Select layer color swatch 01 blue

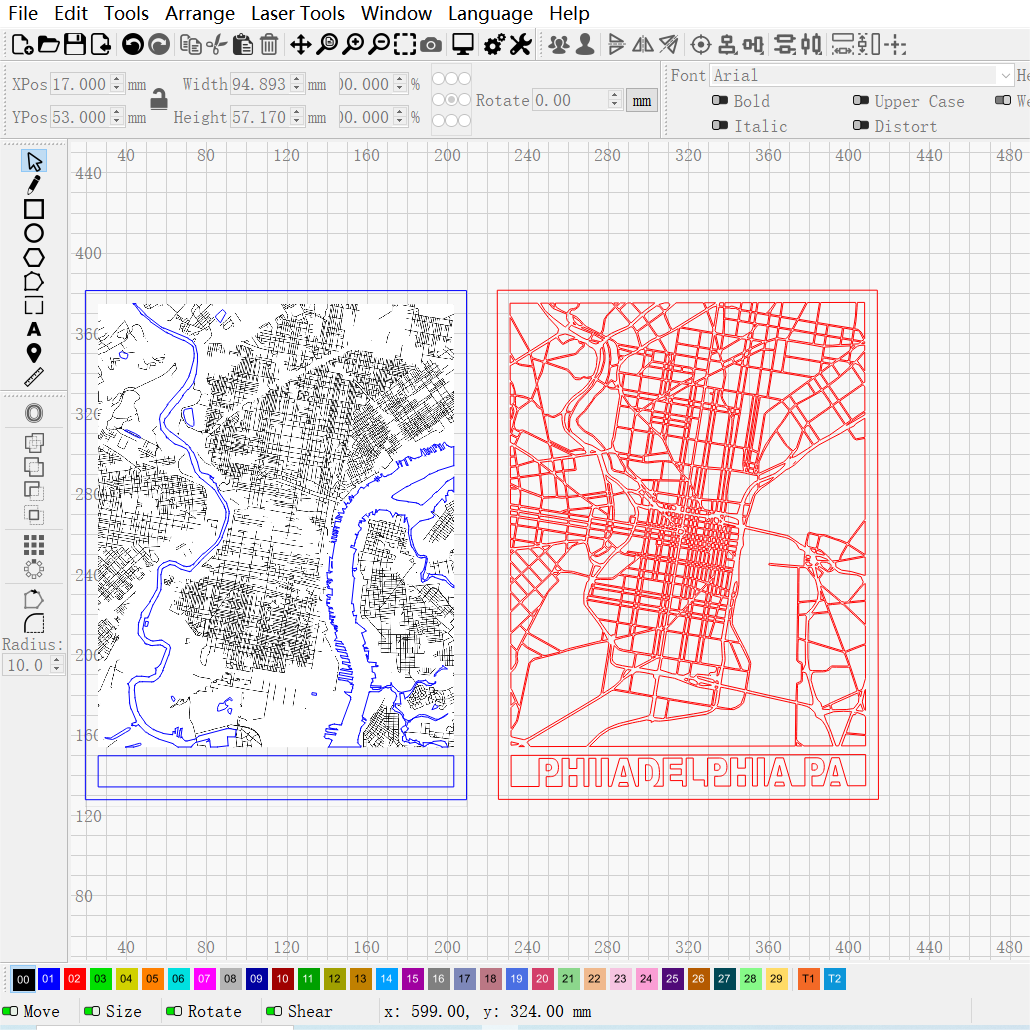(49, 979)
